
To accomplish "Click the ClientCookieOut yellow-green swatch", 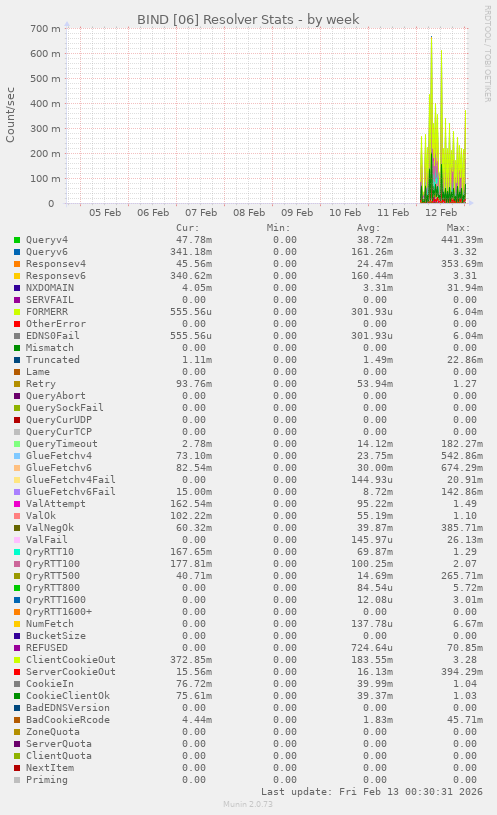I will tap(17, 660).
